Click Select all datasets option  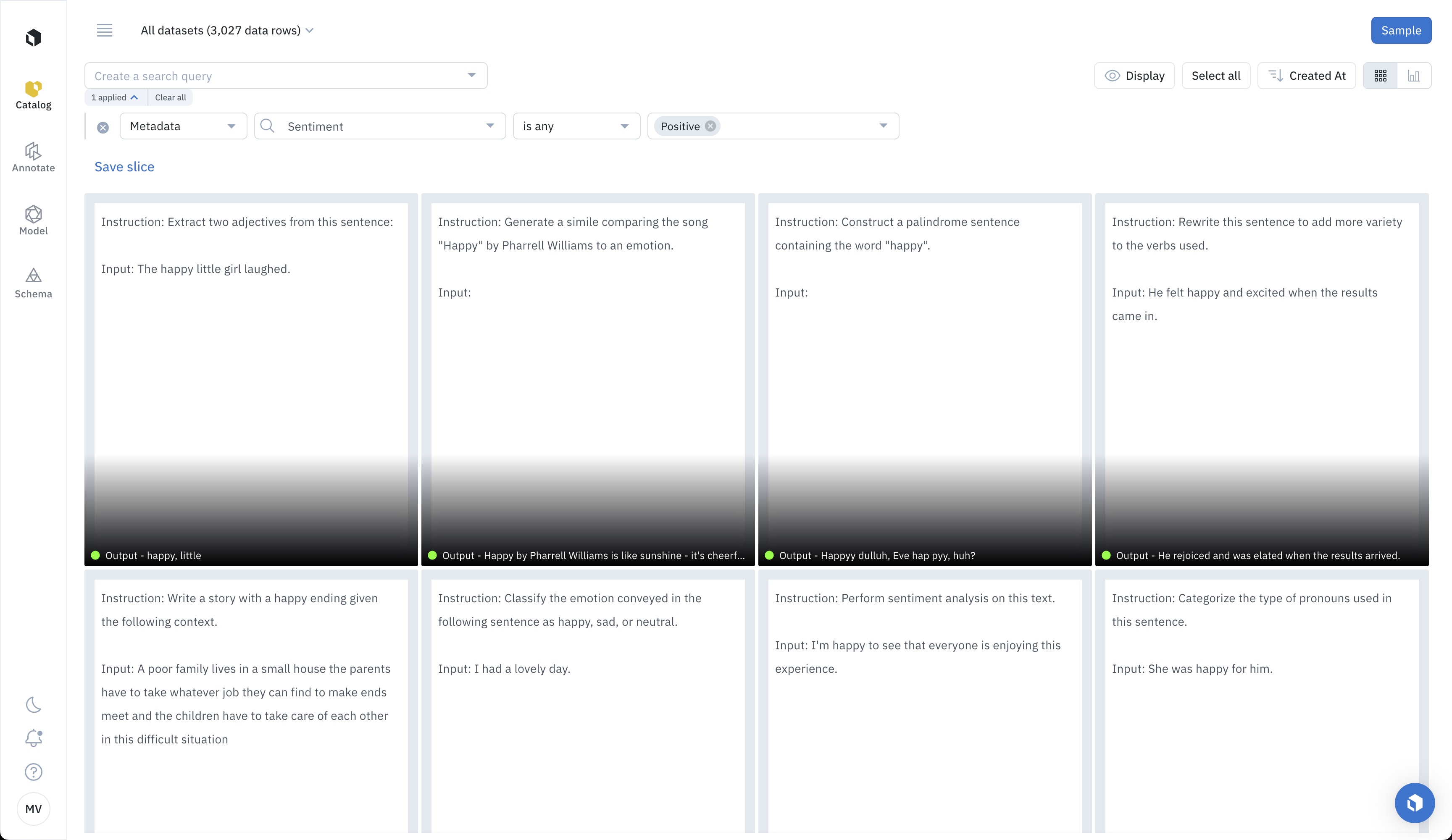pyautogui.click(x=1216, y=75)
